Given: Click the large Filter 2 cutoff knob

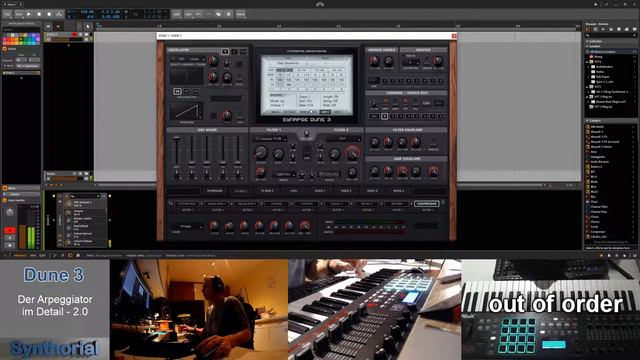Looking at the screenshot, I should 352,153.
